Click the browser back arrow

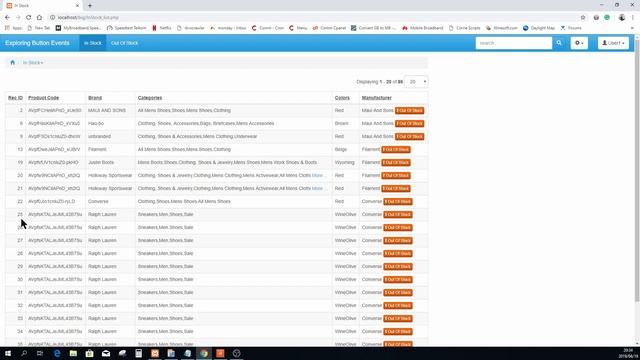click(7, 18)
